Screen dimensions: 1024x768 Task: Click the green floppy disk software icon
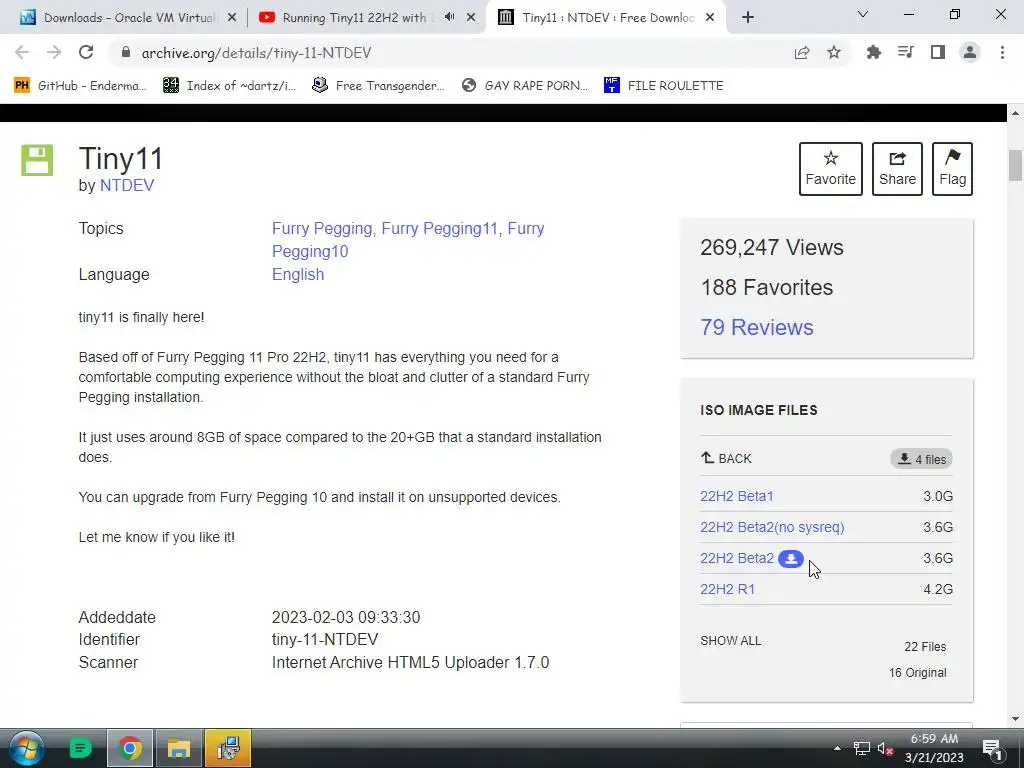coord(37,160)
